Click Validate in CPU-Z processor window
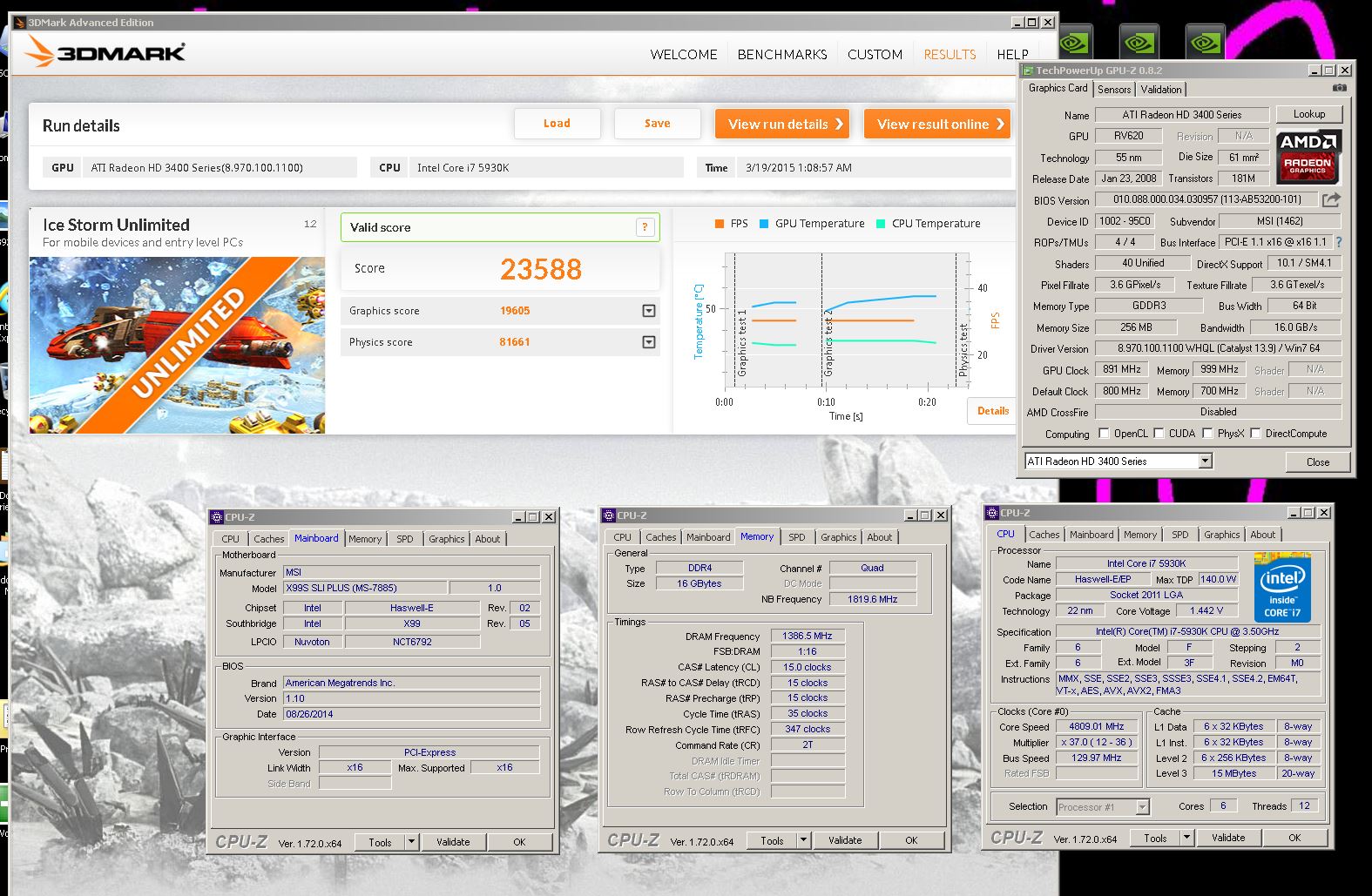Viewport: 1372px width, 896px height. coord(1228,838)
